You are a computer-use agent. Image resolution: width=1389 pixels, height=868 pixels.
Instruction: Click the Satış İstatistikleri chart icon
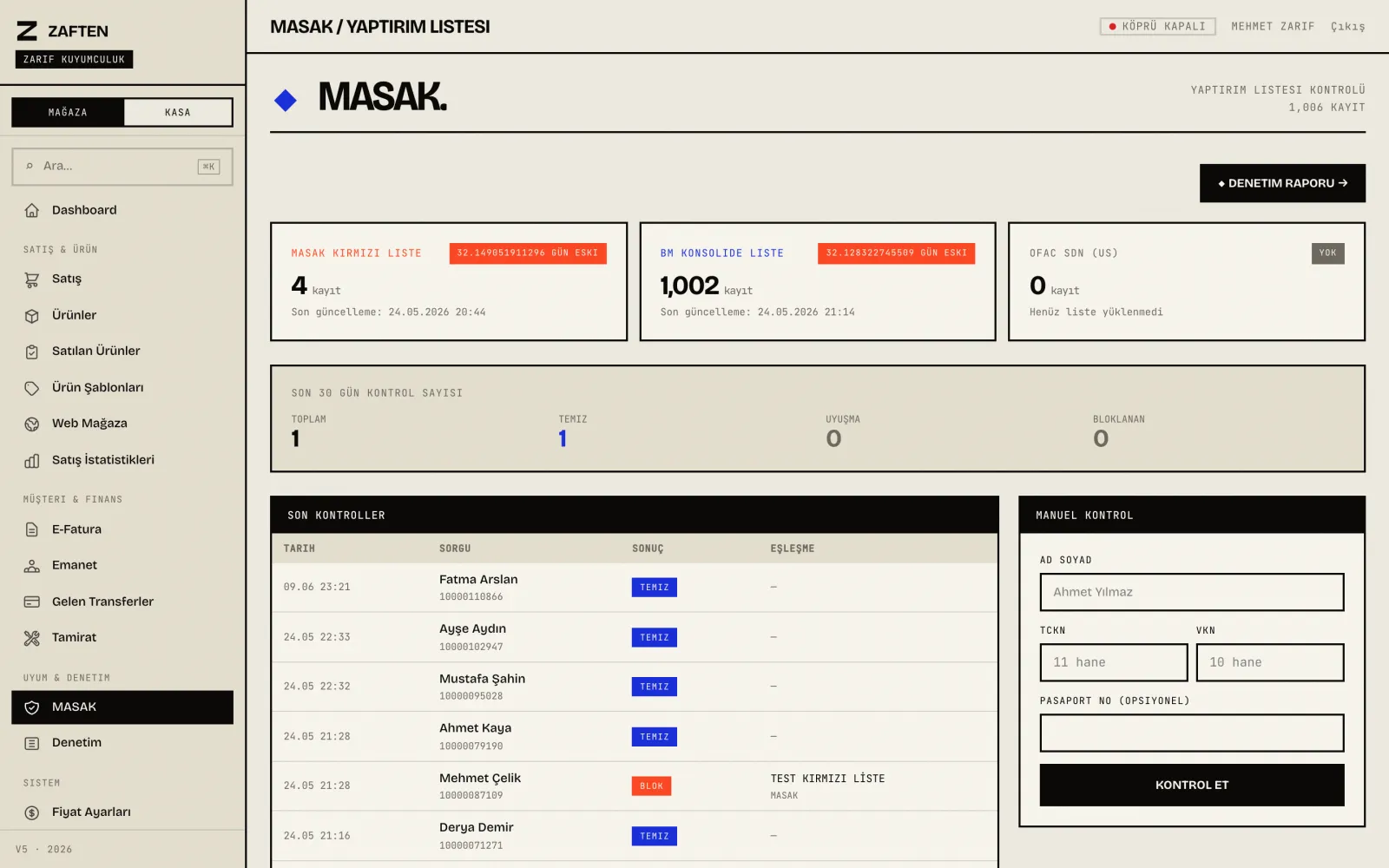pyautogui.click(x=32, y=460)
